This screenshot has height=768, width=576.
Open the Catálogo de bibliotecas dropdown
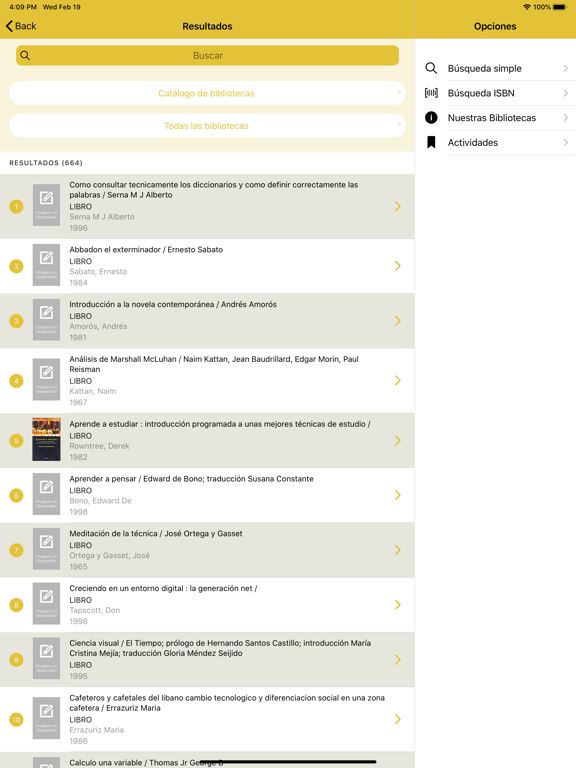click(x=207, y=93)
